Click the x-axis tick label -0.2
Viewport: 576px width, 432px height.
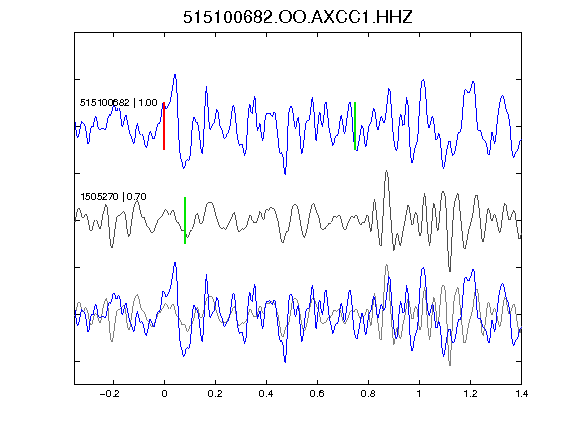pyautogui.click(x=110, y=394)
